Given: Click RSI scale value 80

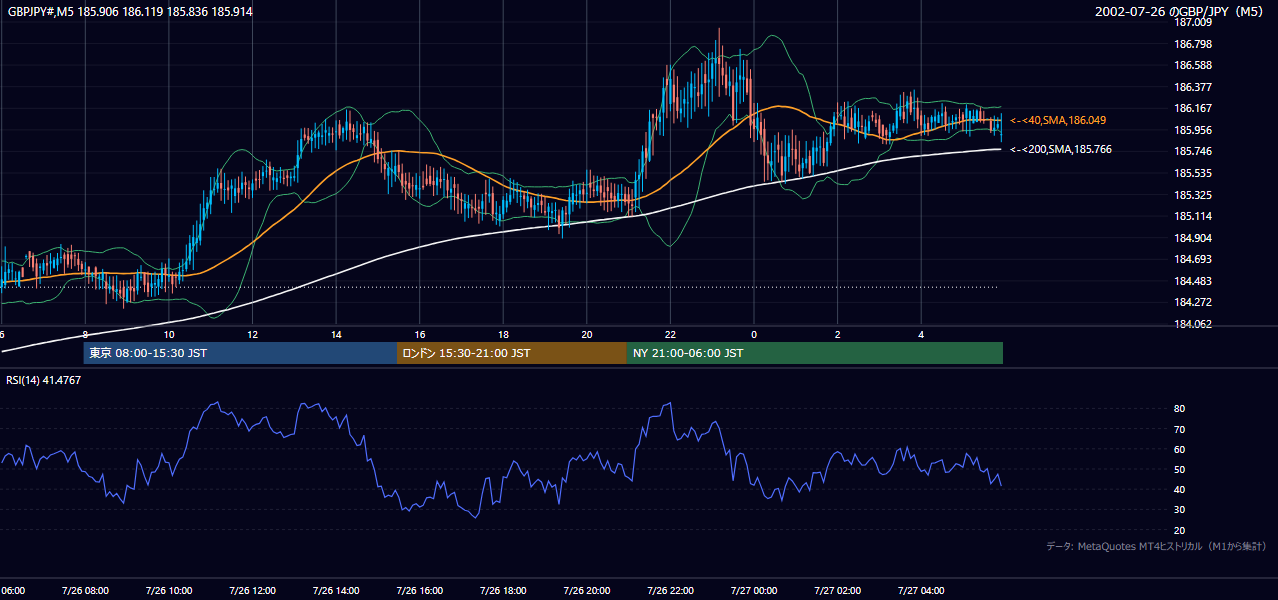Looking at the screenshot, I should point(1180,409).
